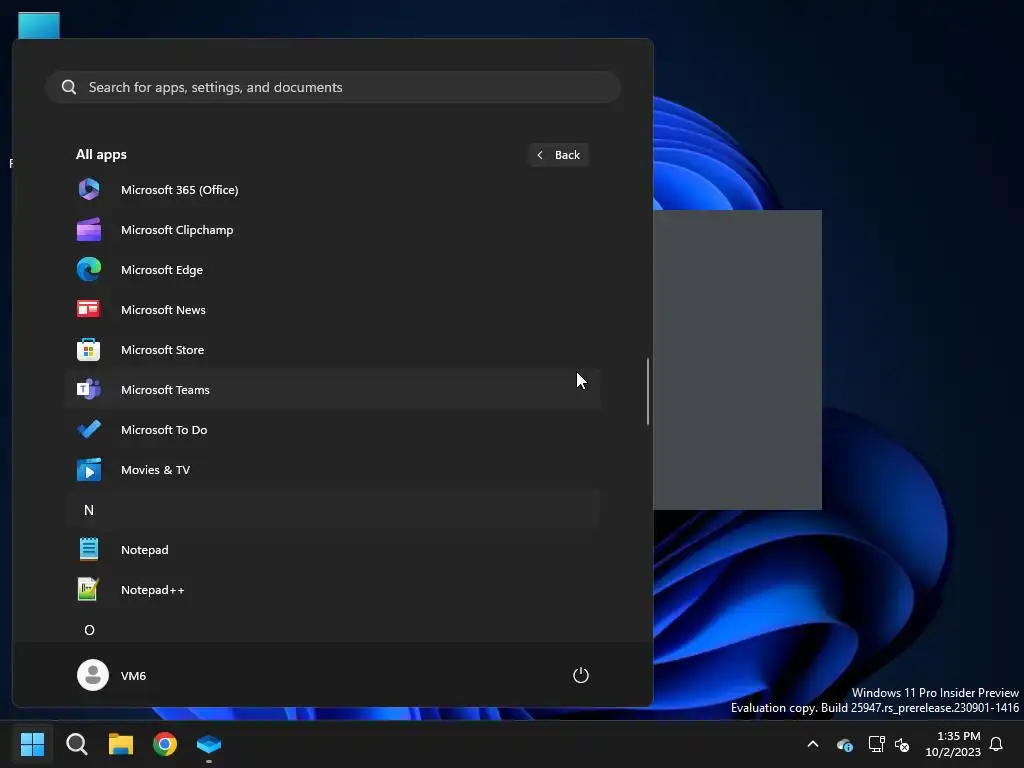The image size is (1024, 768).
Task: Click the All apps list scrollbar thumb
Action: (x=648, y=391)
